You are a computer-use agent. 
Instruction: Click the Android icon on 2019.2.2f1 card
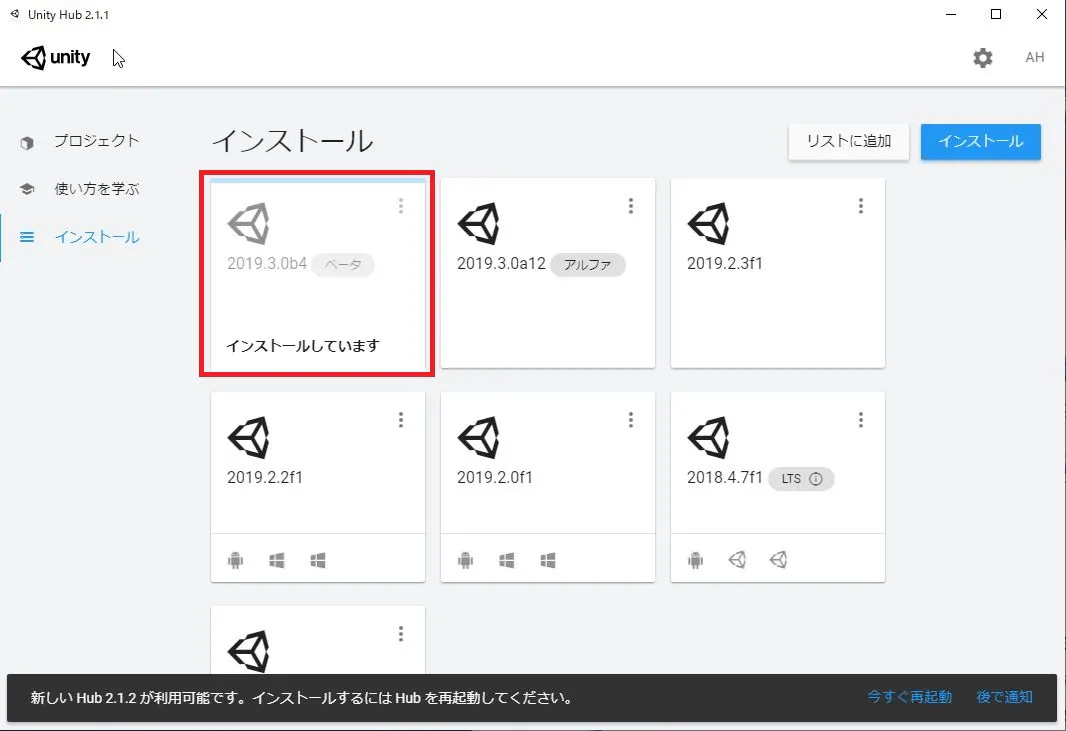(x=235, y=560)
